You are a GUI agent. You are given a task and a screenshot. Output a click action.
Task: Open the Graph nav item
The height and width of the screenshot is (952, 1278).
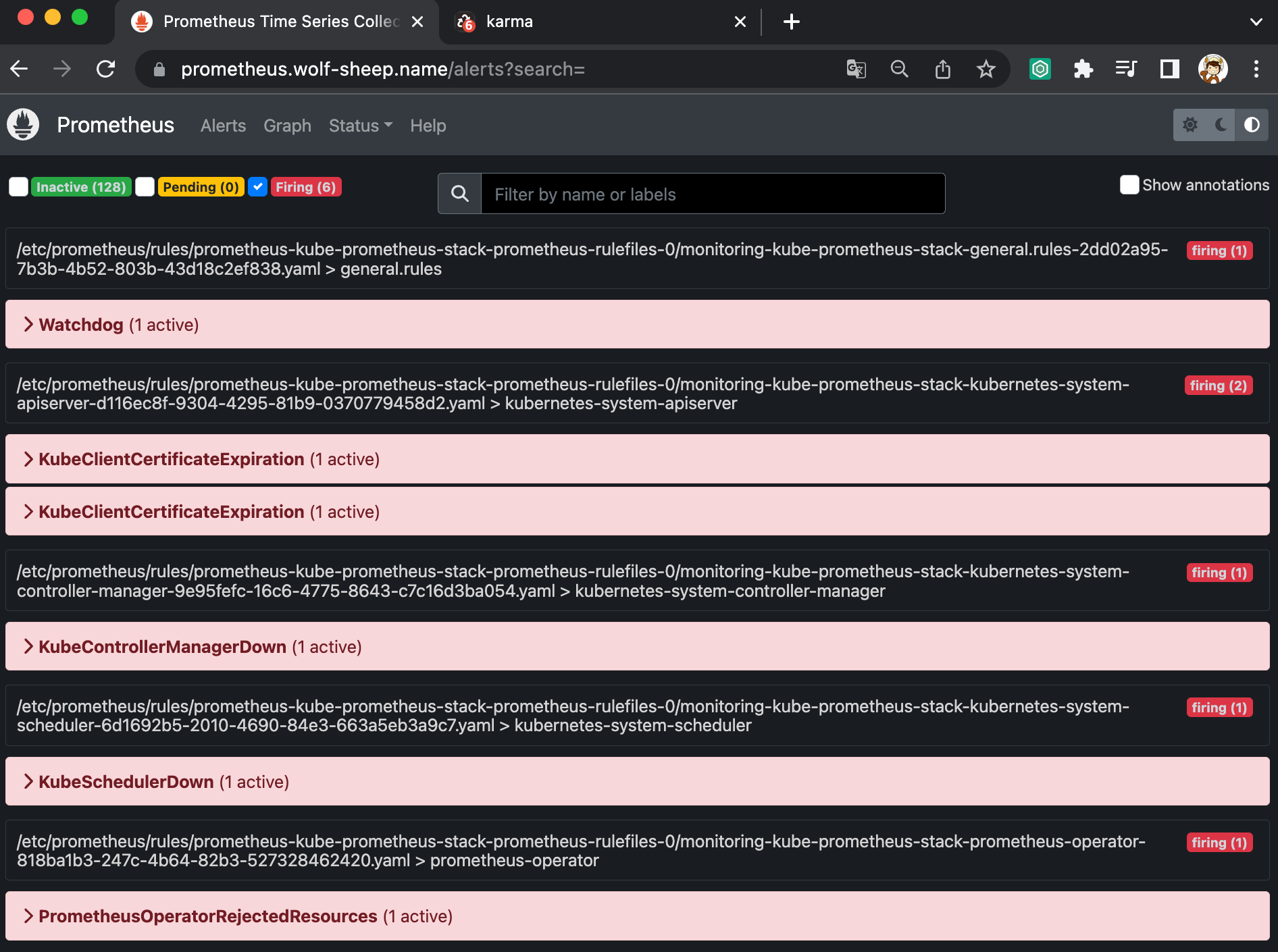click(287, 126)
